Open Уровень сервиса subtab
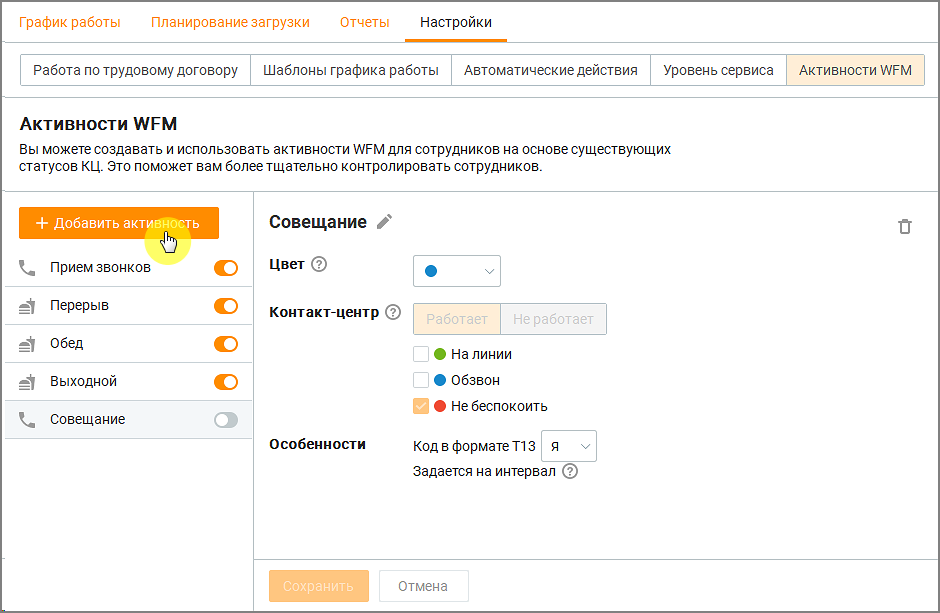 [718, 70]
